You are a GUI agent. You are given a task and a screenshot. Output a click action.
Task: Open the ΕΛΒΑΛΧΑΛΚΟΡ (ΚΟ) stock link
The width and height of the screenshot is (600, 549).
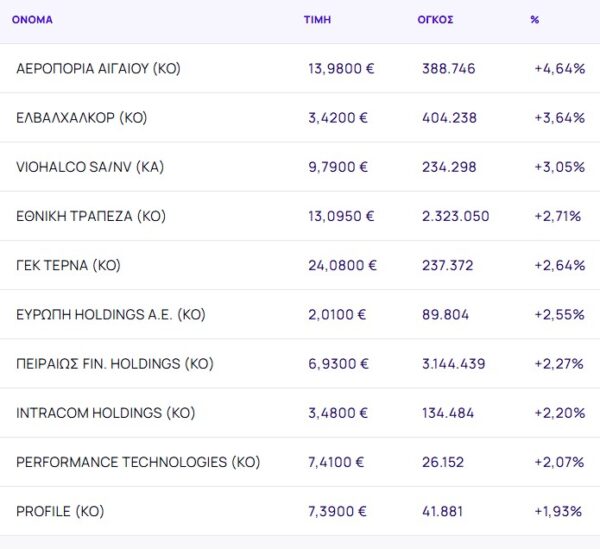pos(81,118)
